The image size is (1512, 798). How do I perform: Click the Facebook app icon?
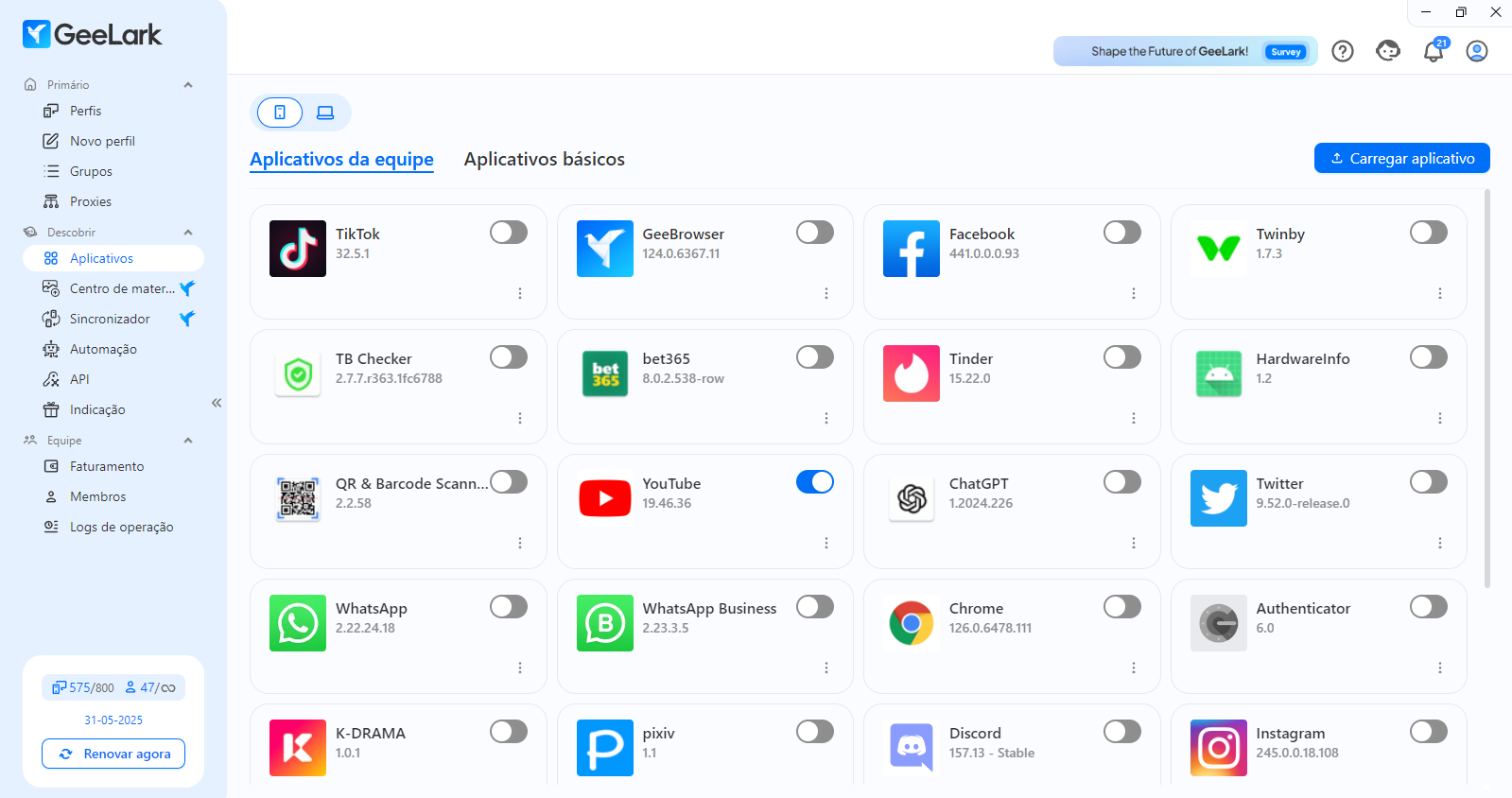912,249
